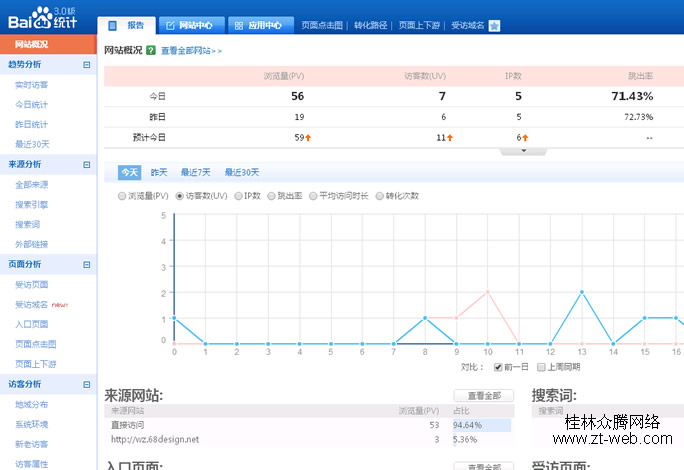
Task: Click the green help question-mark icon
Action: pos(151,50)
